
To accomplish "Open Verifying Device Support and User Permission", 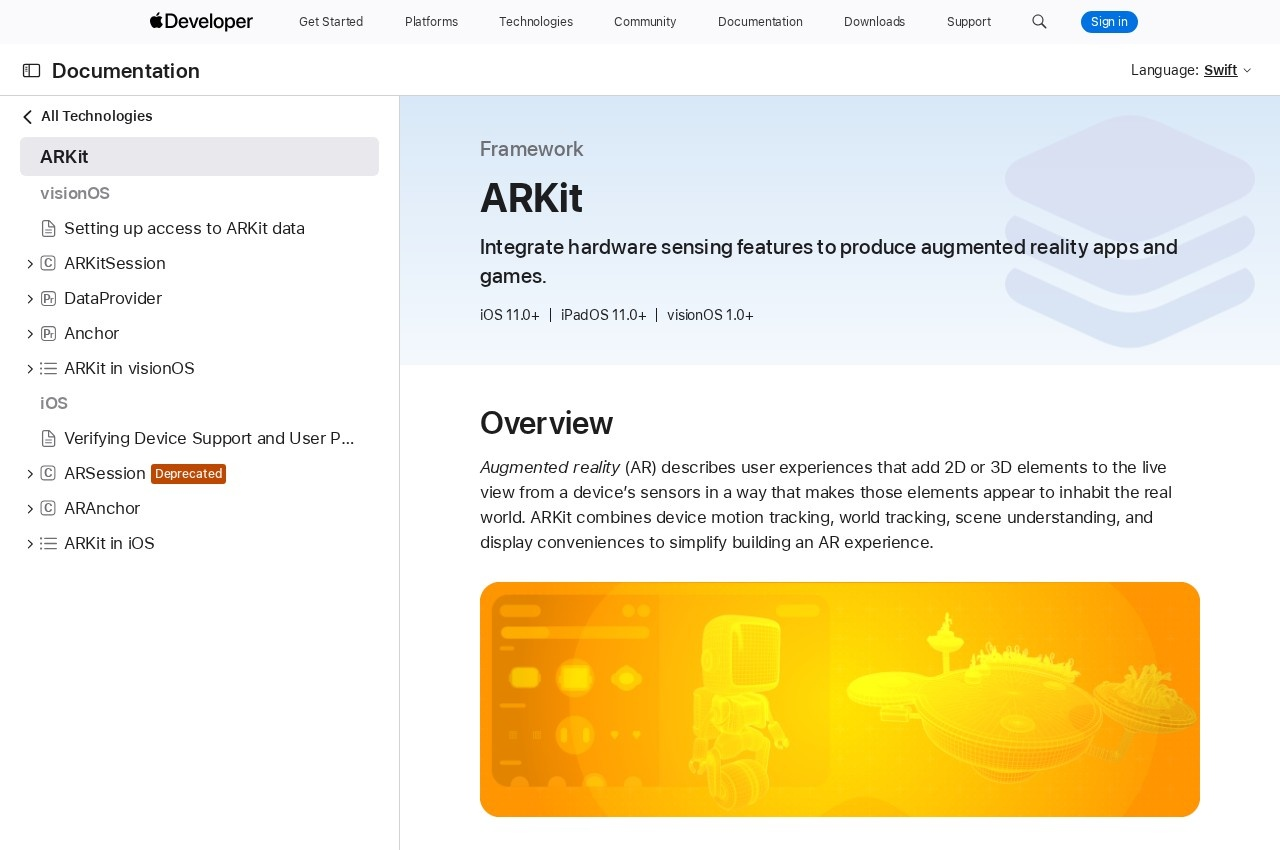I will (x=209, y=438).
